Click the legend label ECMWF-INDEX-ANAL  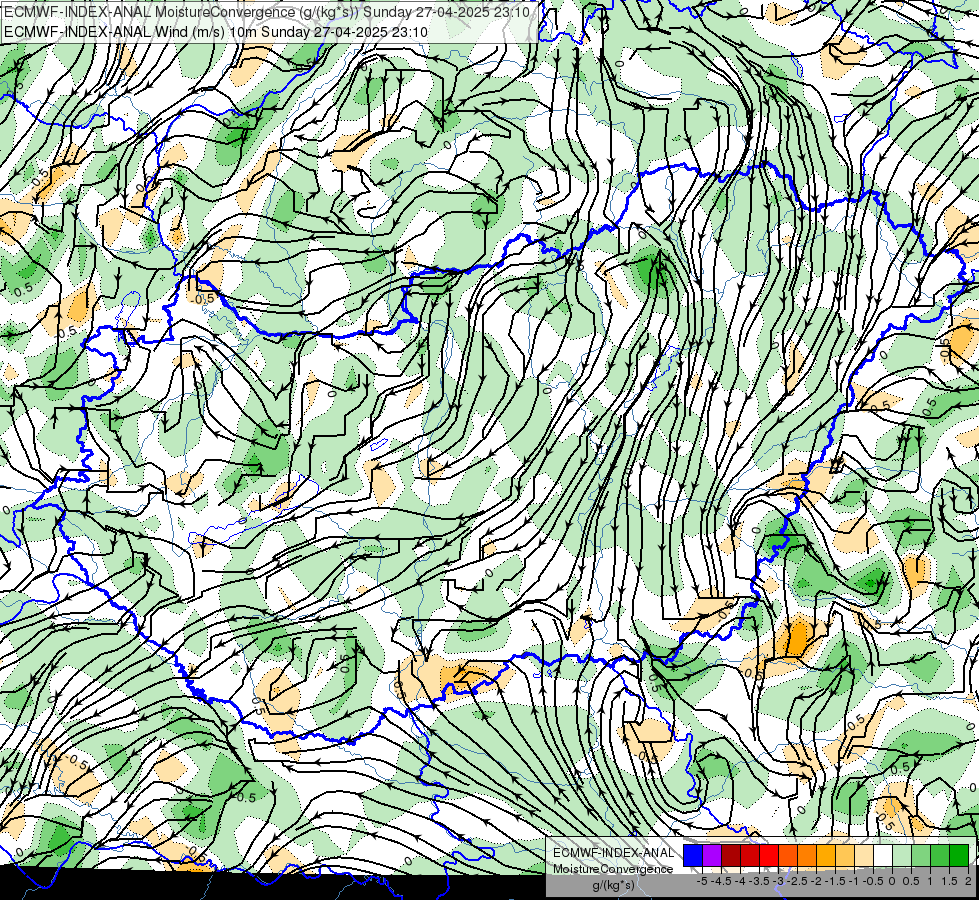(x=613, y=853)
